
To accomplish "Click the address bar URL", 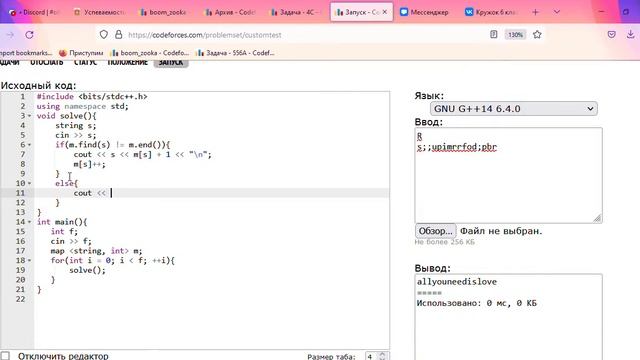I will click(204, 35).
